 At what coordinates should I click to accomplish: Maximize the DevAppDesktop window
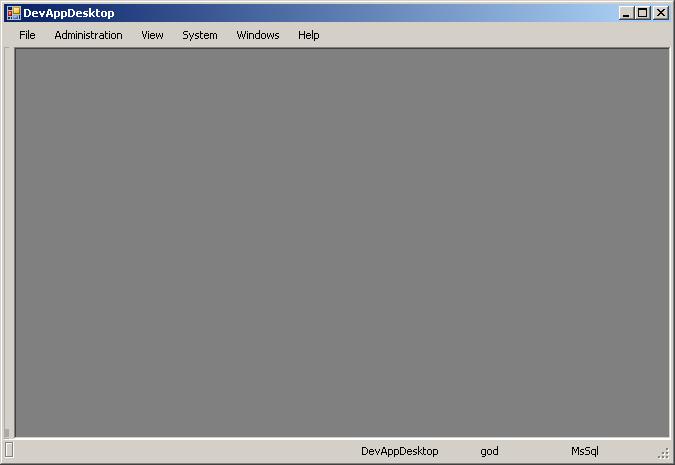click(x=642, y=13)
